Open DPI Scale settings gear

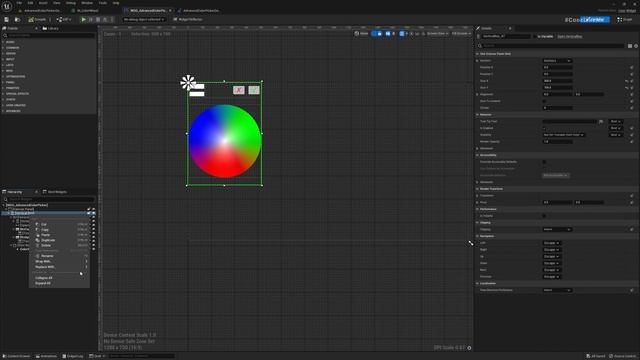tap(469, 348)
